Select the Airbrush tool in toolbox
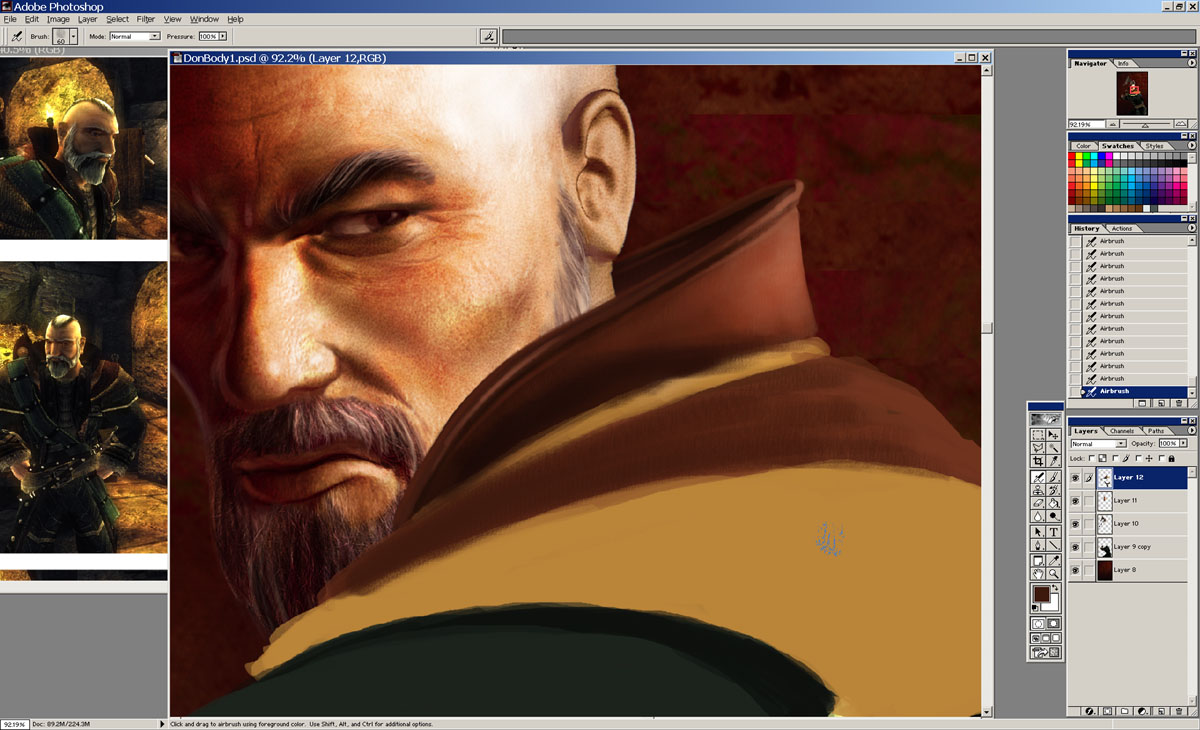 1038,477
